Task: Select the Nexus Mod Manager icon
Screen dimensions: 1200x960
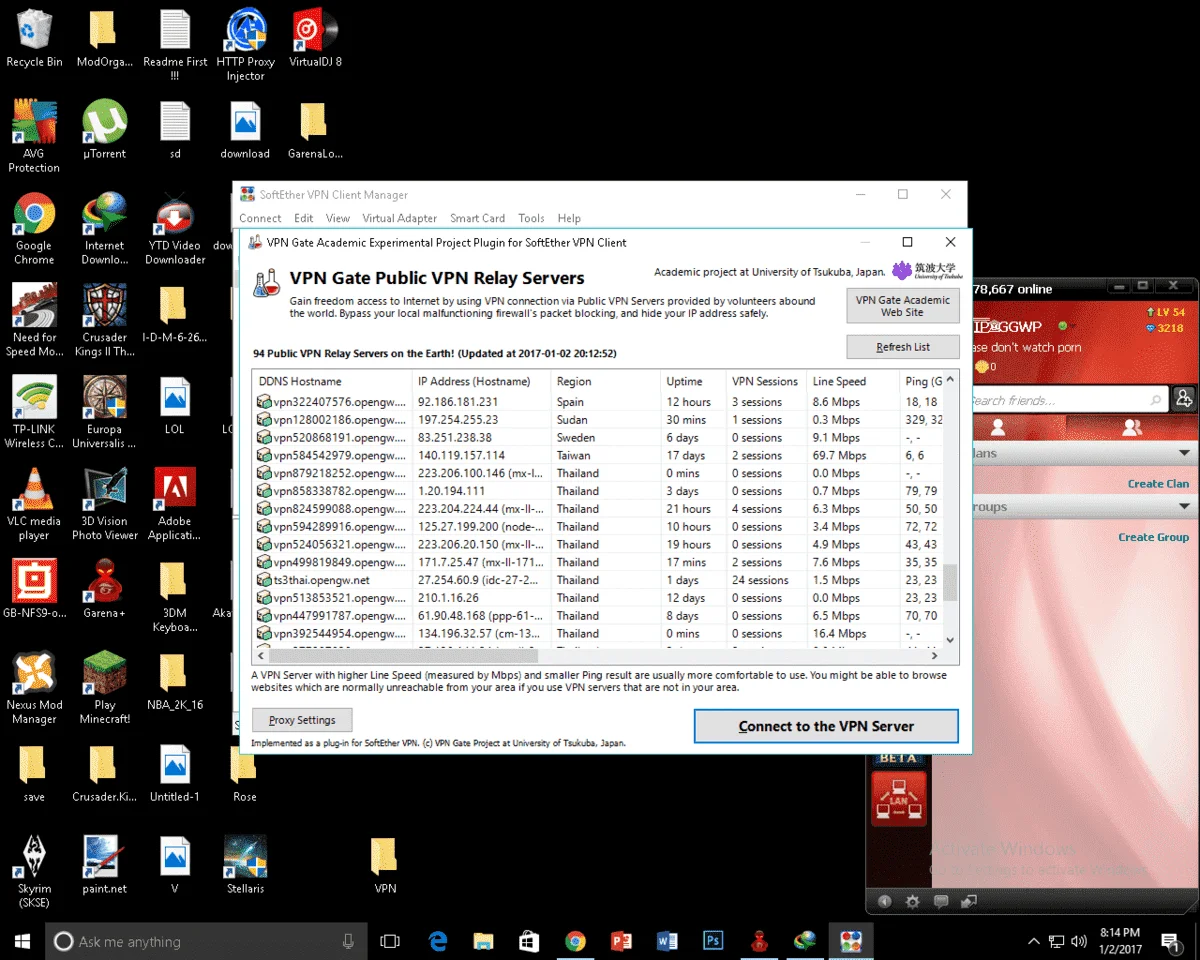Action: pos(34,688)
